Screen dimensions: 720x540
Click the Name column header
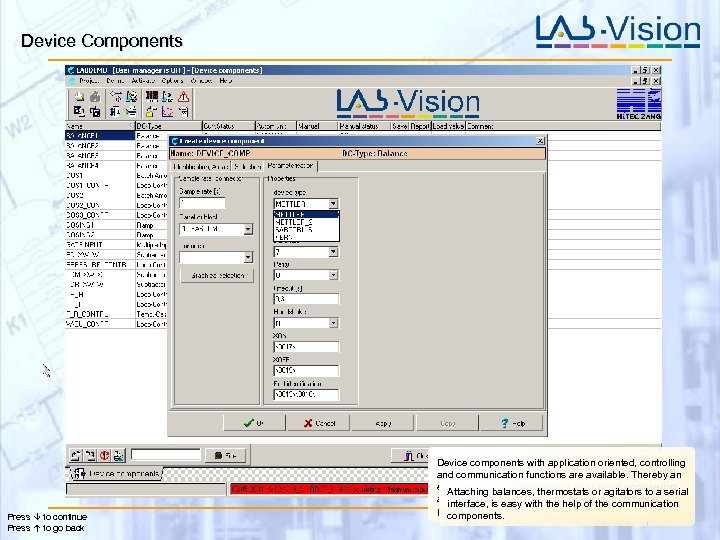[x=100, y=126]
